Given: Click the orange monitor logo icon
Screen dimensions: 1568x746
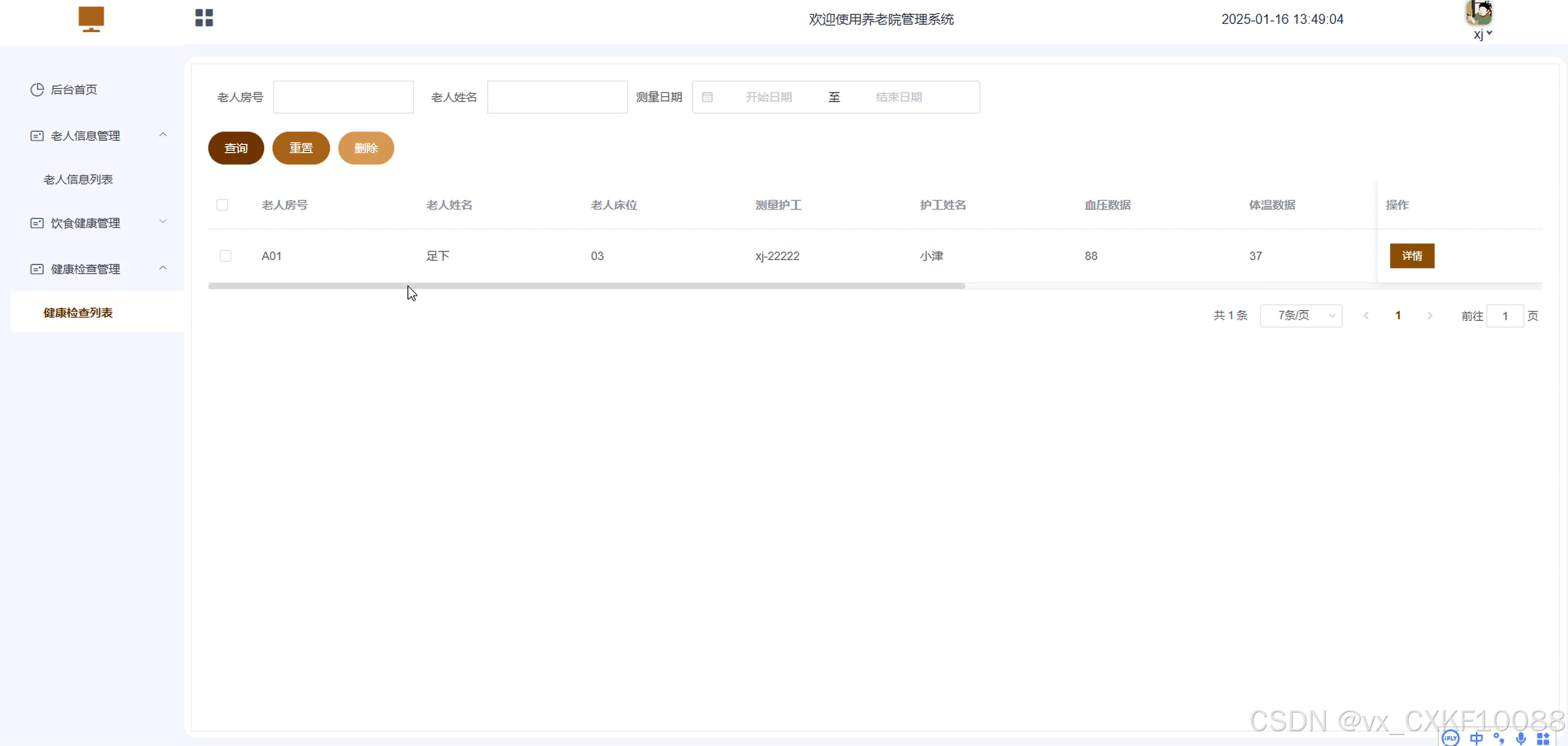Looking at the screenshot, I should 91,18.
